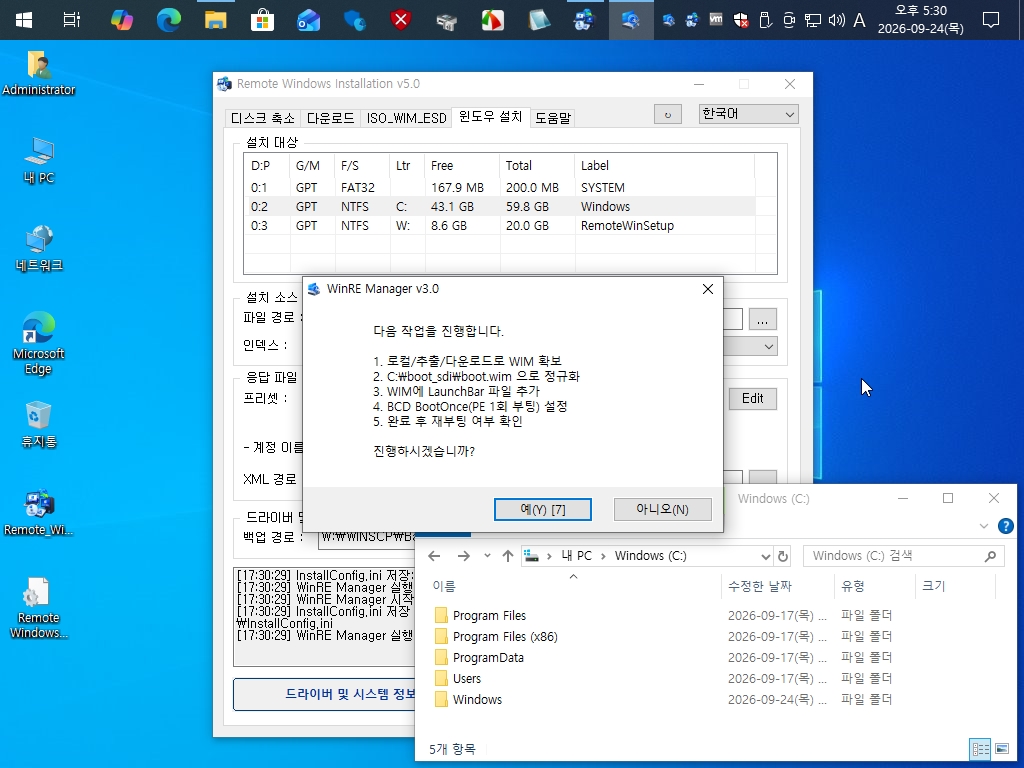Image resolution: width=1024 pixels, height=768 pixels.
Task: Select the Remote_Wi... desktop shortcut
Action: coord(39,513)
